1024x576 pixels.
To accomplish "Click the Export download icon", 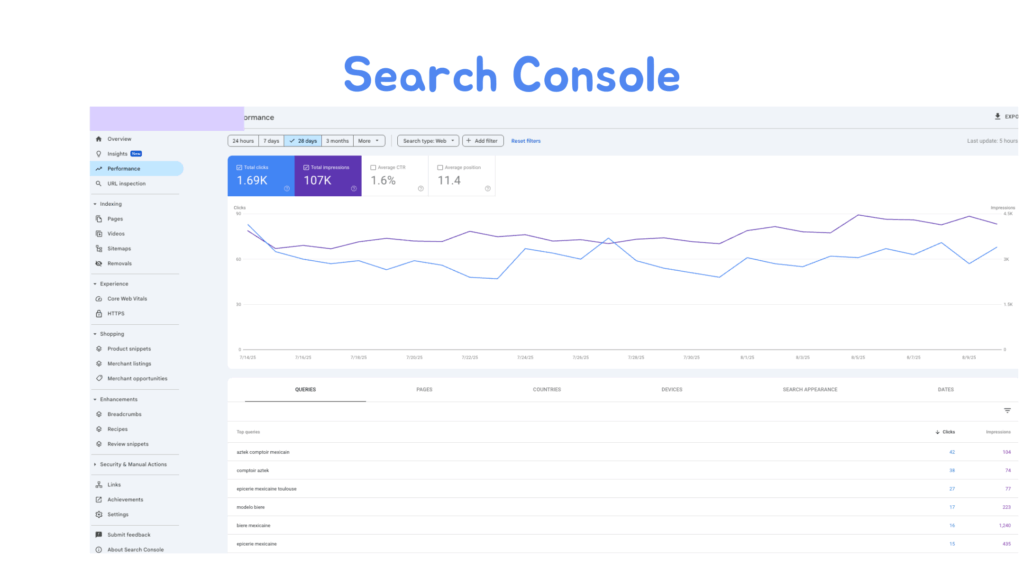I will pyautogui.click(x=997, y=116).
